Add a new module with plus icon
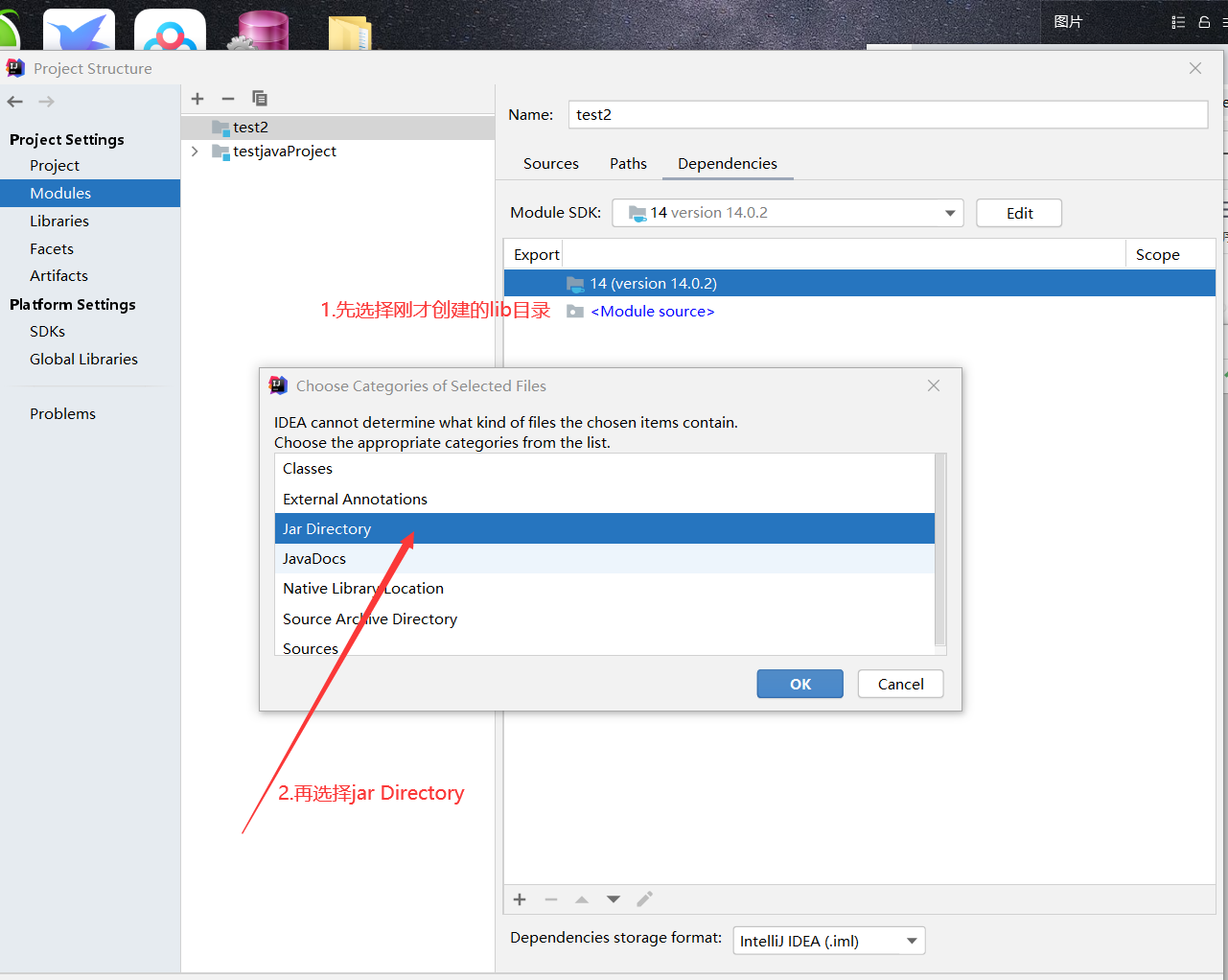1228x980 pixels. (x=197, y=99)
